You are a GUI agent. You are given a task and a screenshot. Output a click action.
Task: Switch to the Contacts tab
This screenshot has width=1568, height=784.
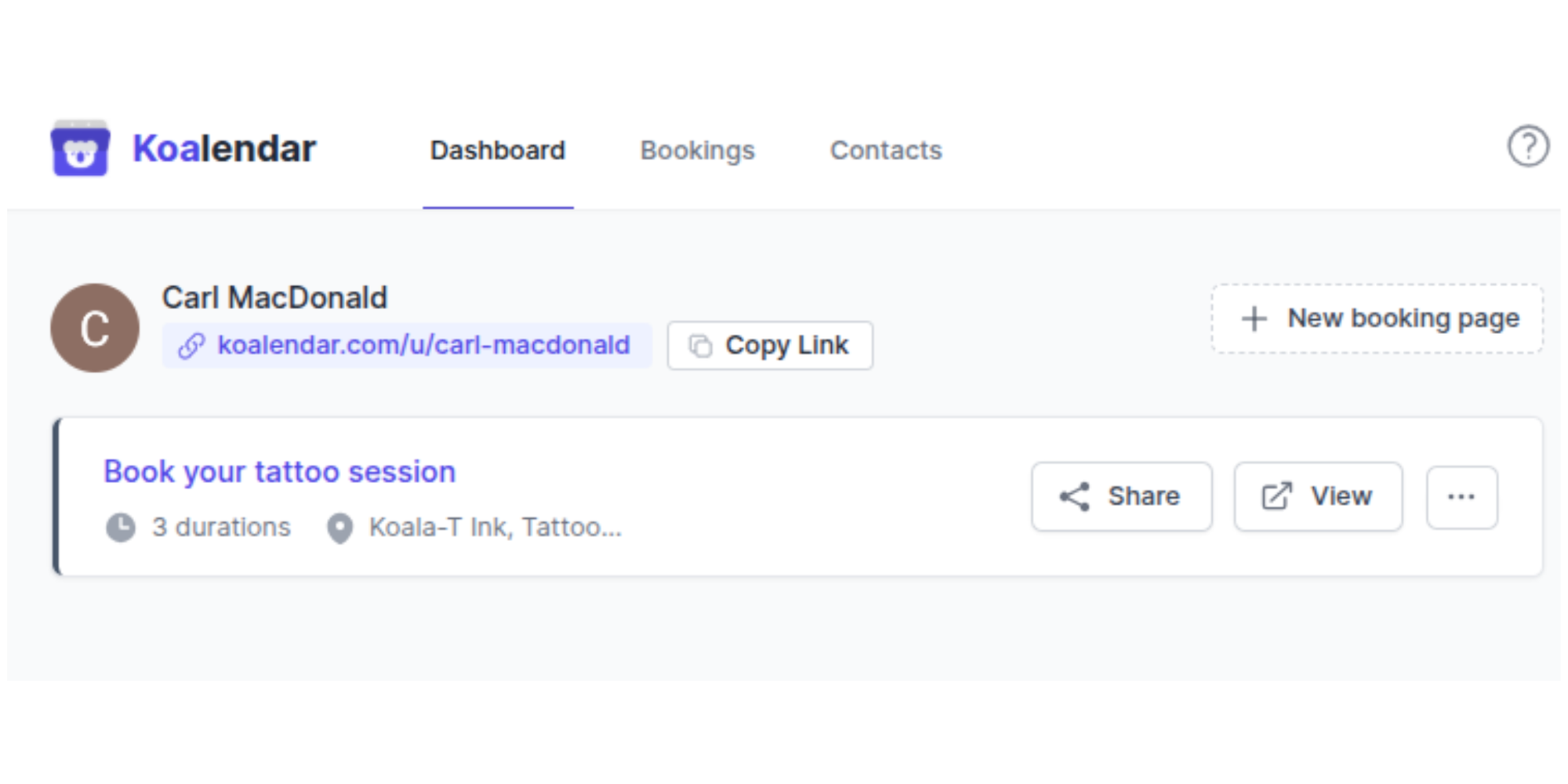(x=887, y=150)
